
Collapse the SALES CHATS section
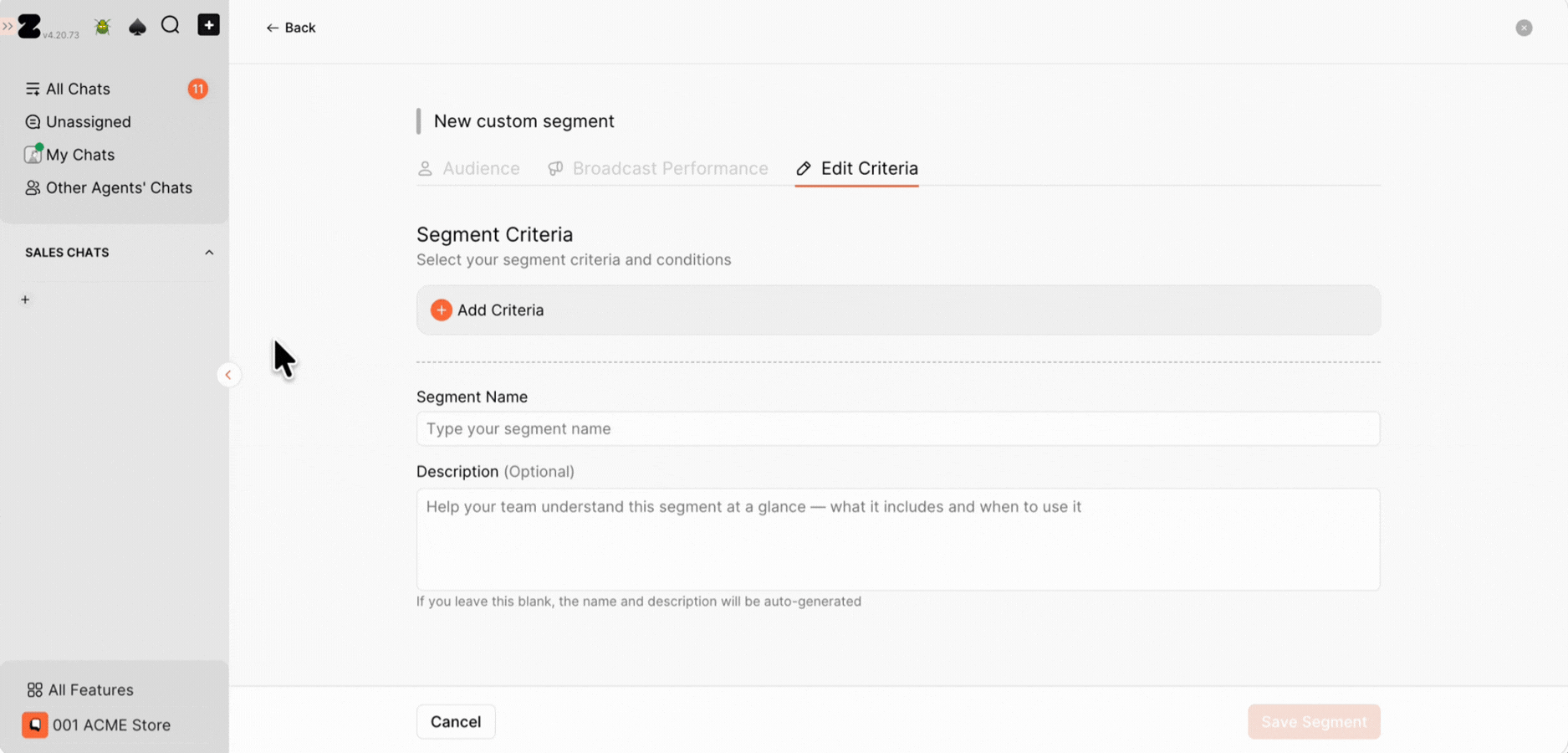pos(209,253)
